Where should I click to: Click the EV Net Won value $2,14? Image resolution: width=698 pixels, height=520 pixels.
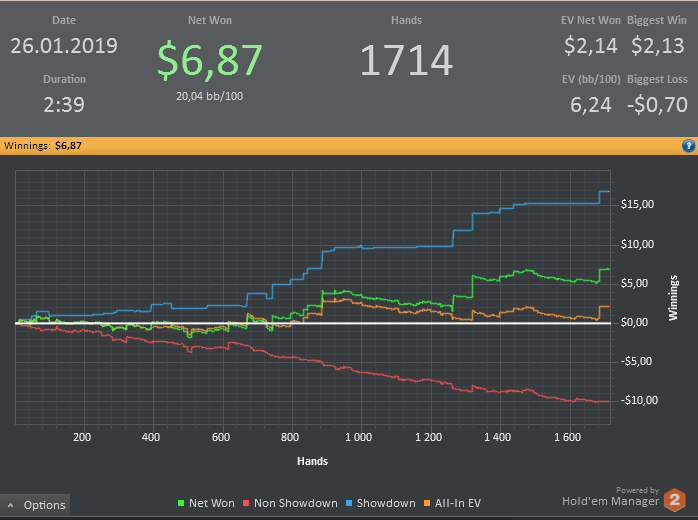tap(591, 46)
